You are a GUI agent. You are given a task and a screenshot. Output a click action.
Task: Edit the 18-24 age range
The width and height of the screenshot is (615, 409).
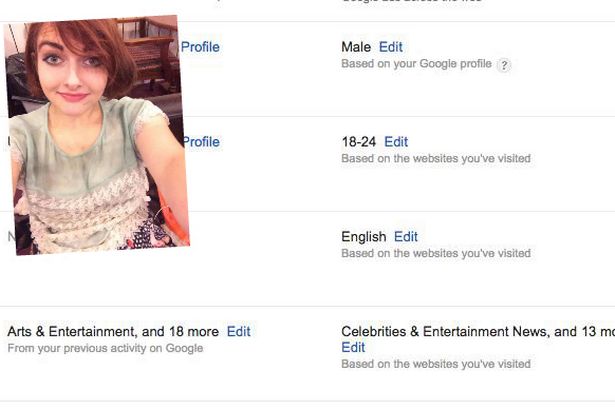396,142
